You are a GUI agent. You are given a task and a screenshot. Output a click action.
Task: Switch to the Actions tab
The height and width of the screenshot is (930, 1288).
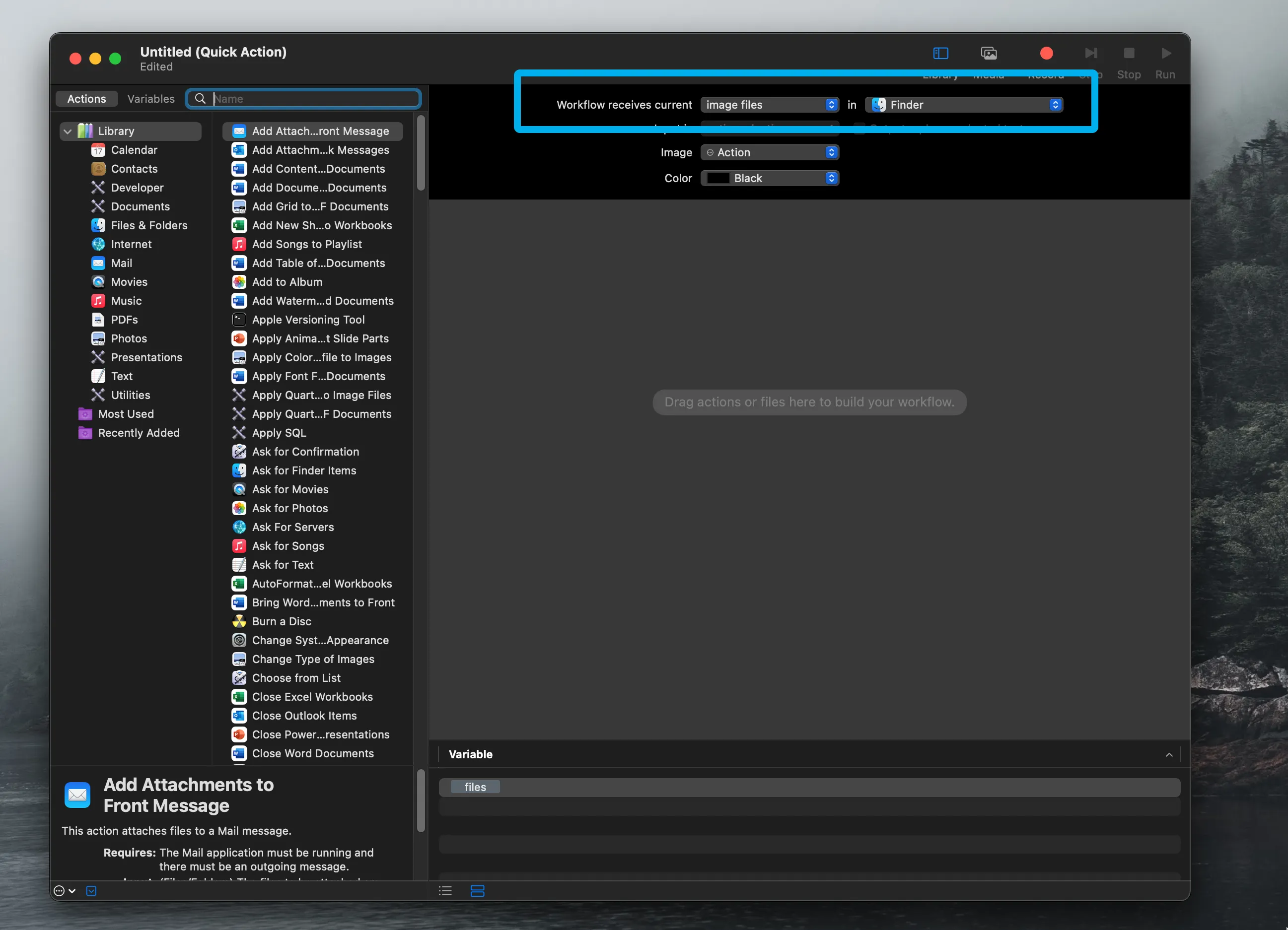pos(86,98)
